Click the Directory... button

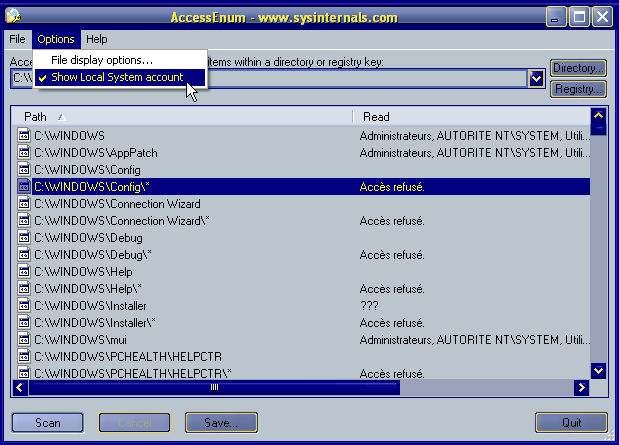(578, 68)
